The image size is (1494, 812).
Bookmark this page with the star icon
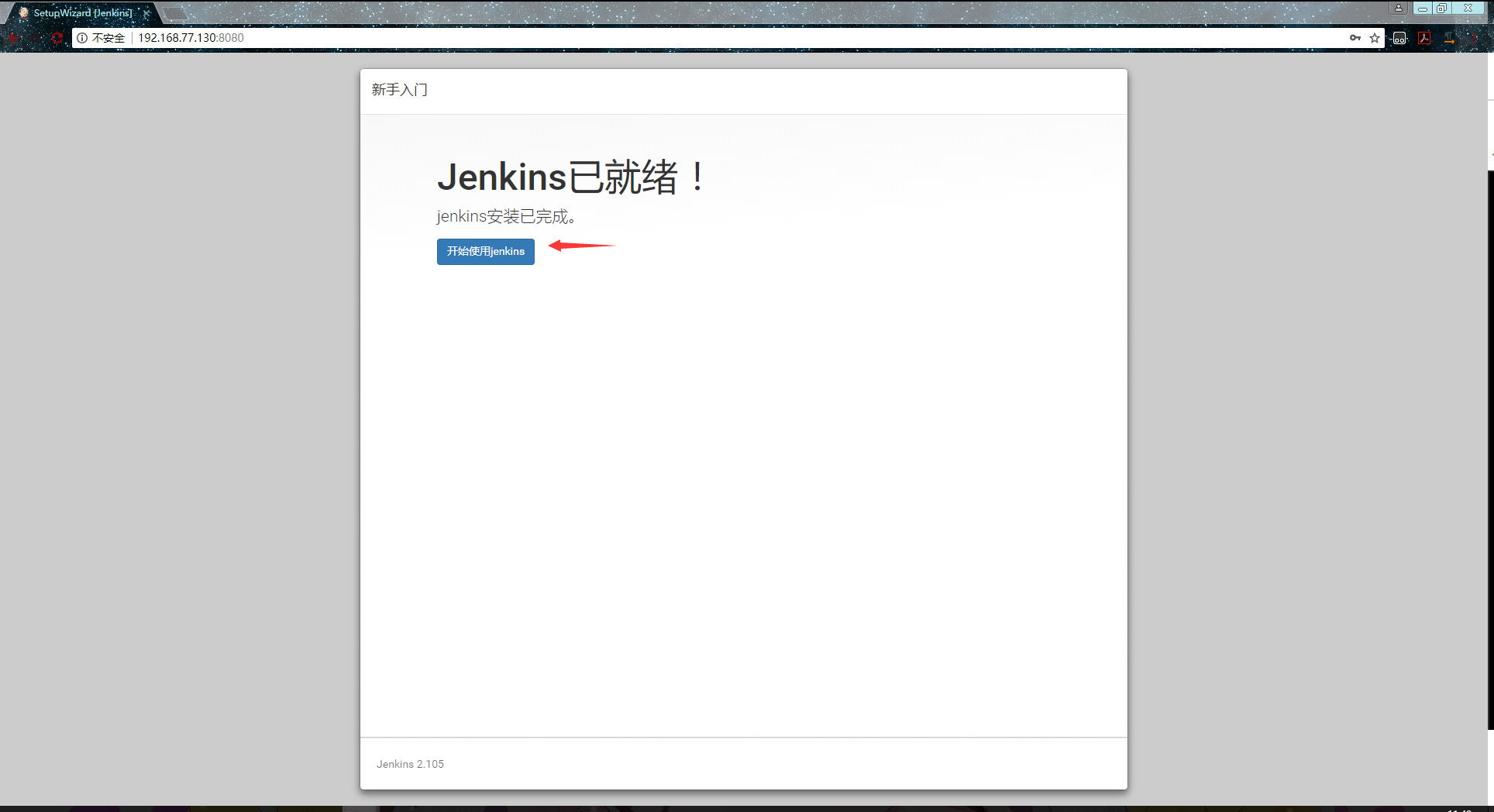1375,38
